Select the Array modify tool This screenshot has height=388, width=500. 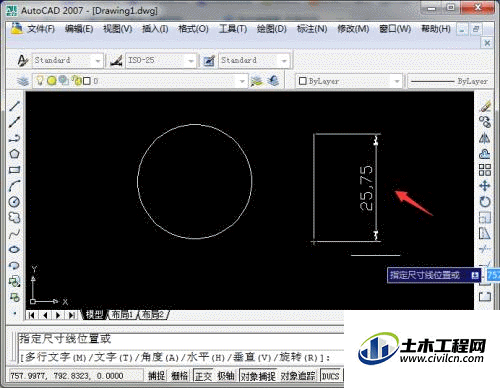[x=485, y=170]
